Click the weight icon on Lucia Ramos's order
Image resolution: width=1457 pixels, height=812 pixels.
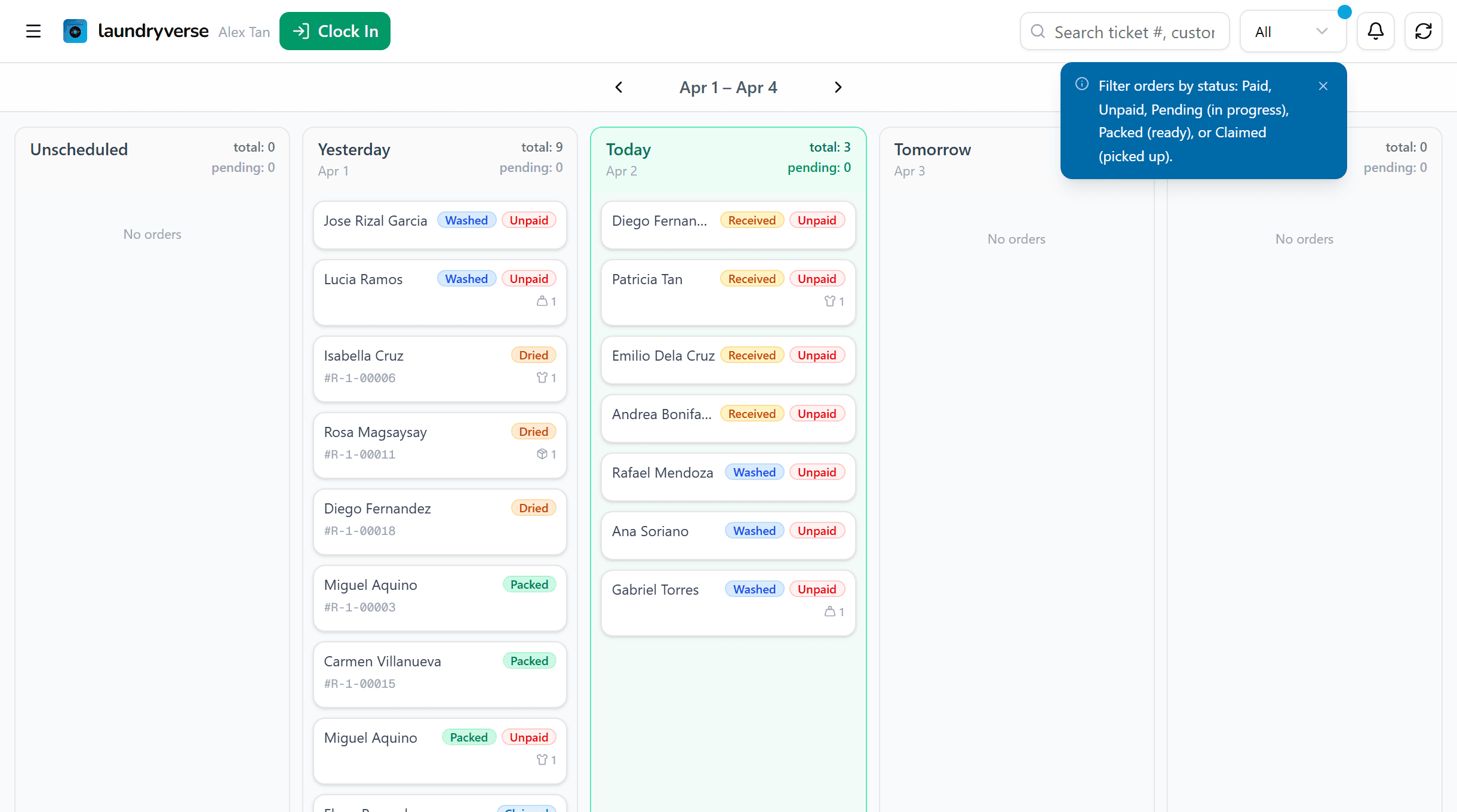coord(542,301)
